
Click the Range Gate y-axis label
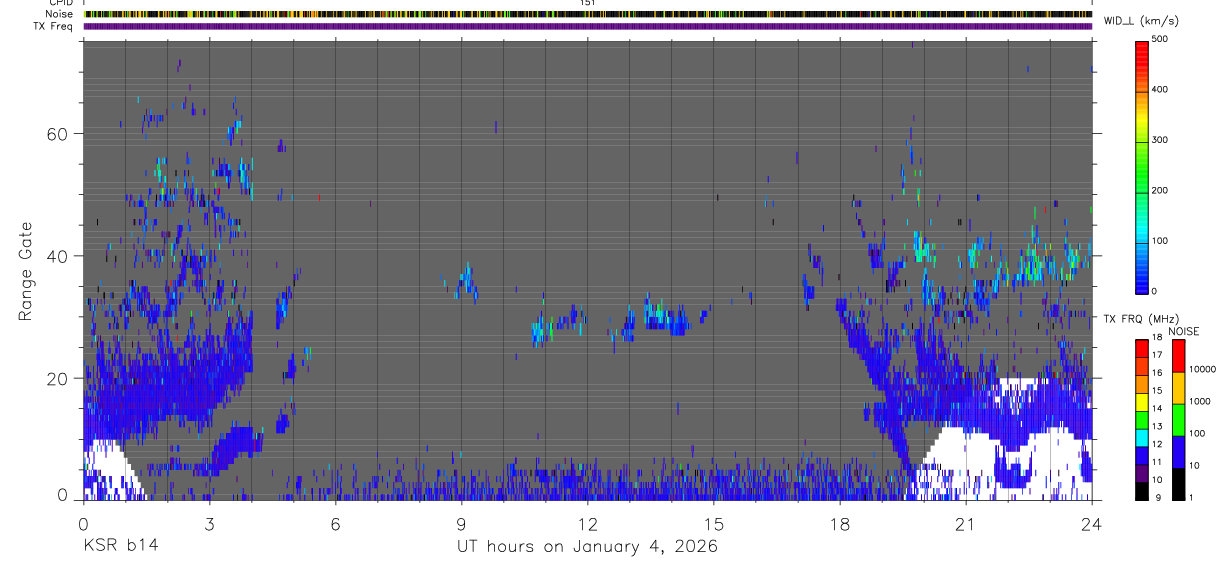[x=24, y=271]
